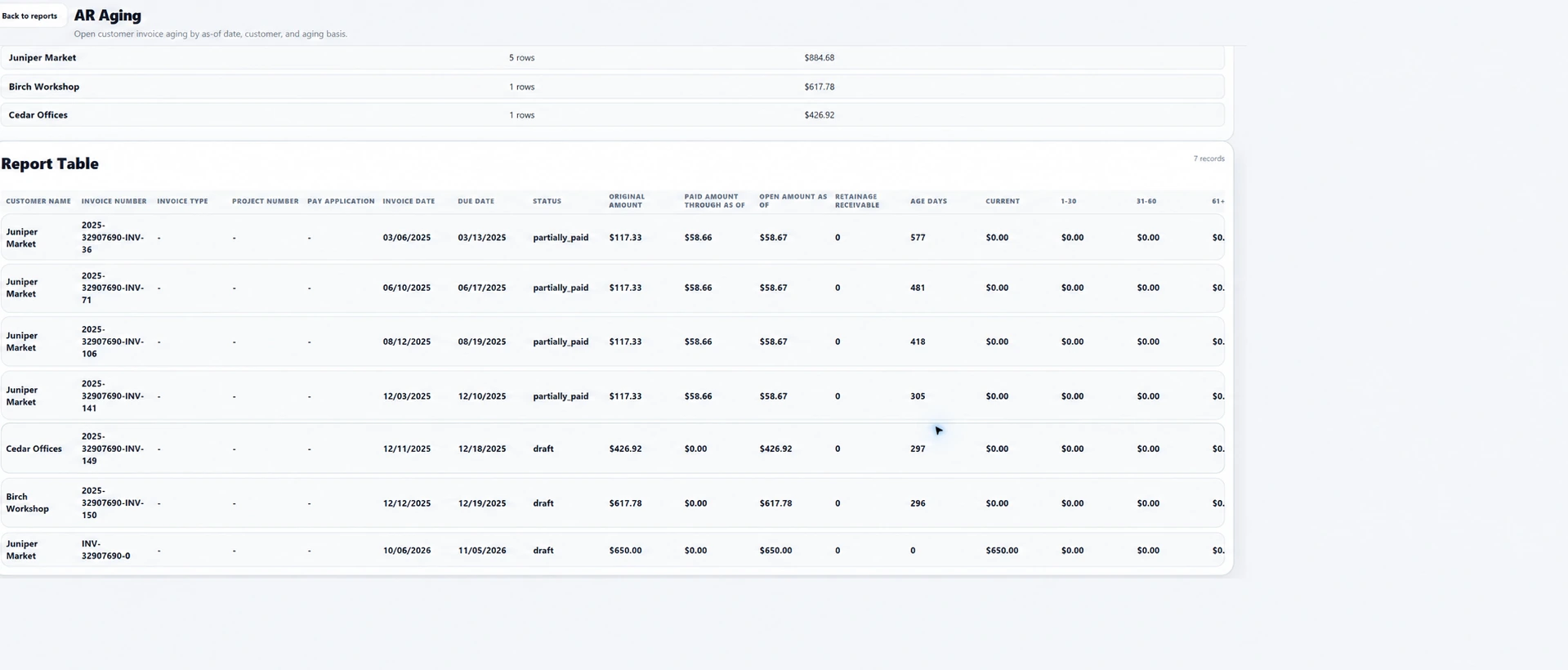
Task: Click the Invoice Type column header
Action: (x=182, y=201)
